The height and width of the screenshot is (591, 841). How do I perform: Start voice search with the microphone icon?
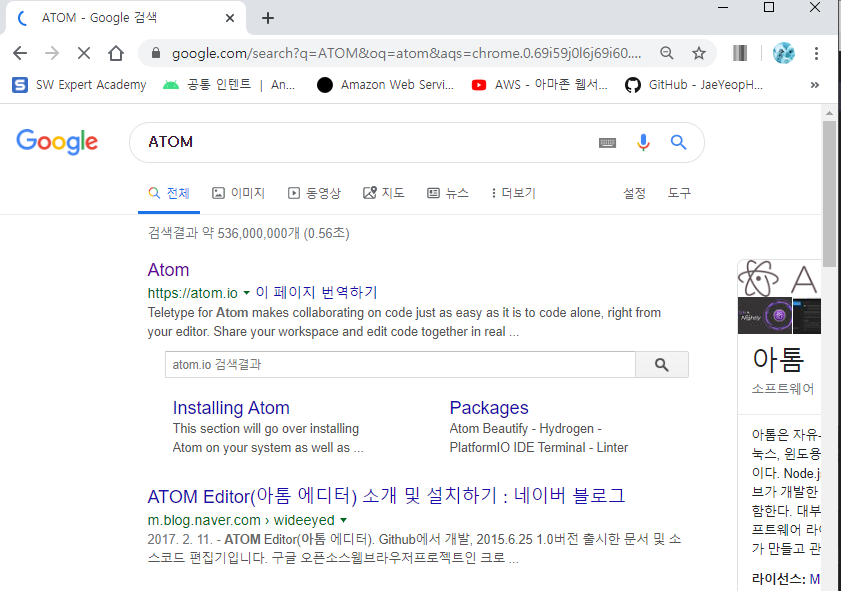tap(643, 142)
